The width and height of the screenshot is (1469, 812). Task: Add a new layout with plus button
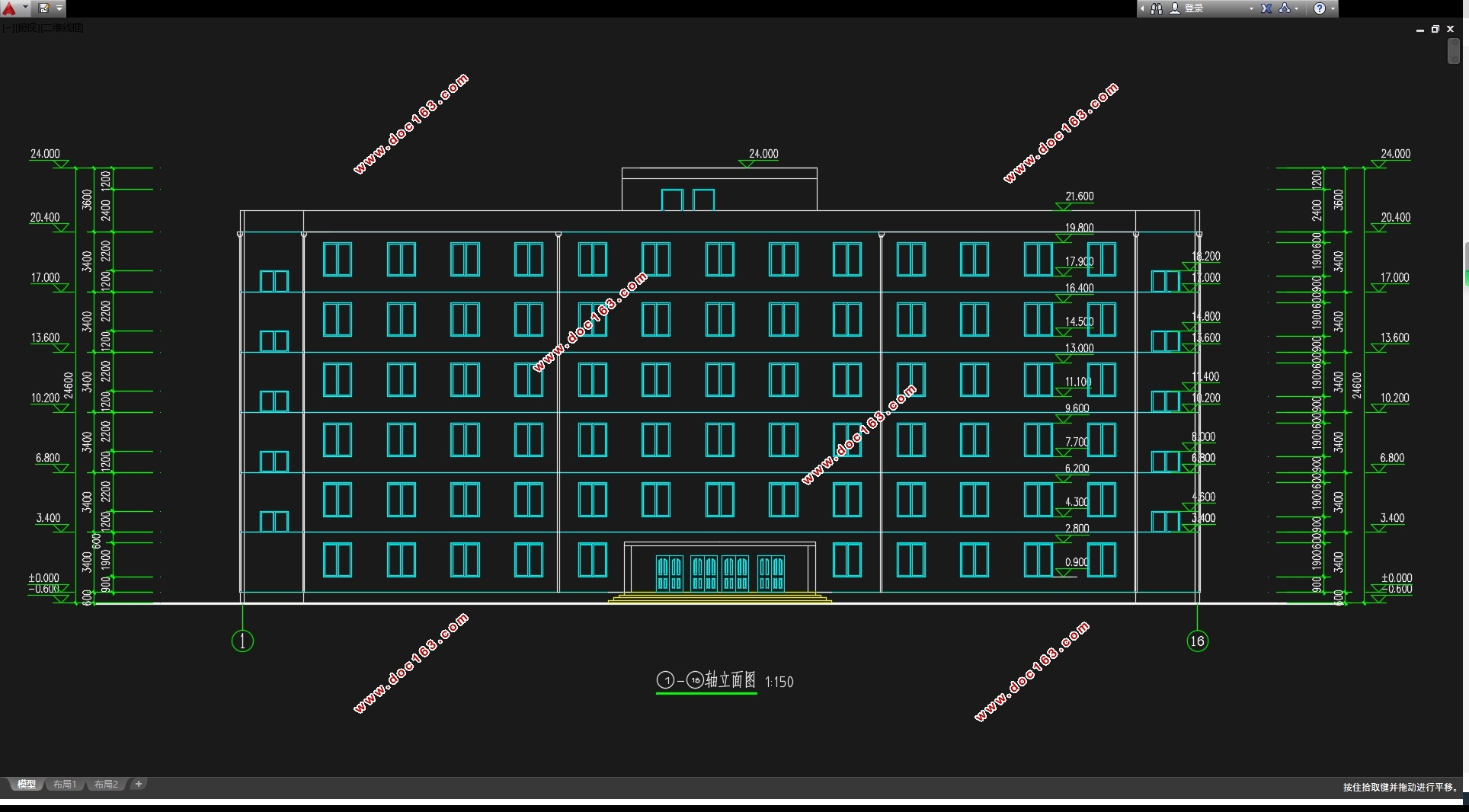point(139,784)
